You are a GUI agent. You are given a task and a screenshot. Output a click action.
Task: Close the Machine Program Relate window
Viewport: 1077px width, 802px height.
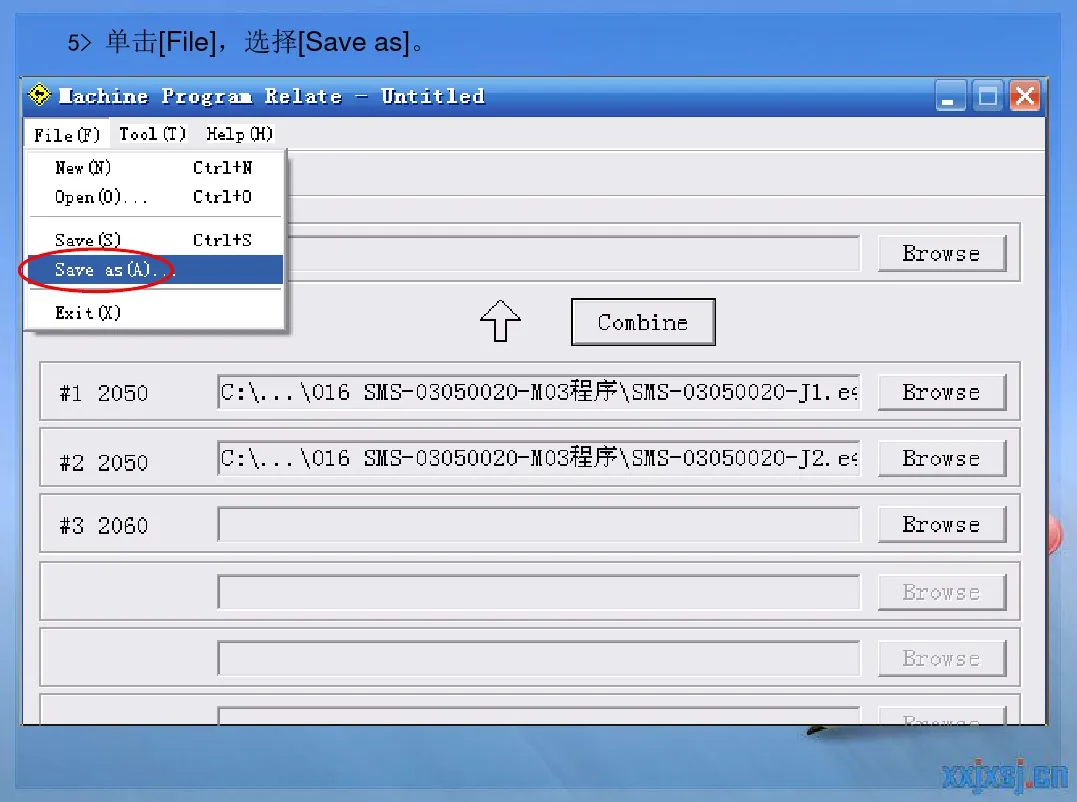pyautogui.click(x=1025, y=95)
